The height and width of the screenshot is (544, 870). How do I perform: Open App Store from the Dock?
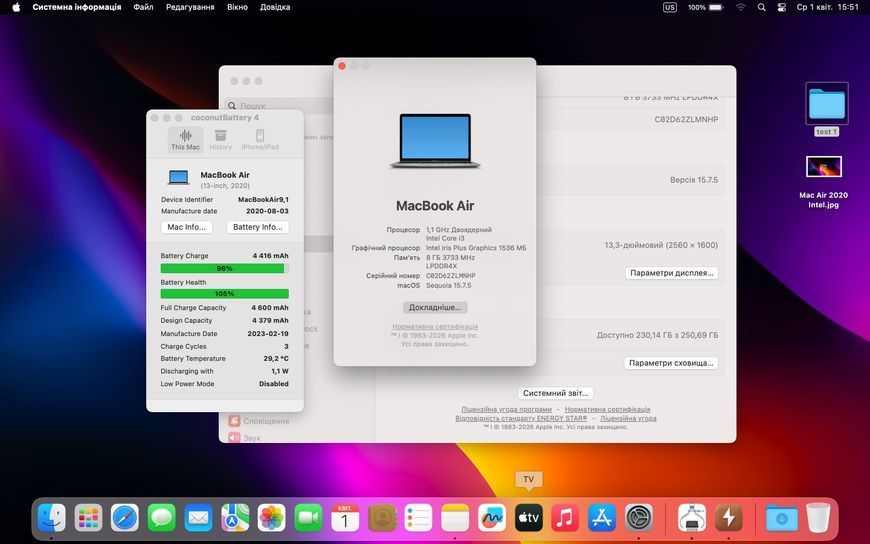tap(601, 517)
